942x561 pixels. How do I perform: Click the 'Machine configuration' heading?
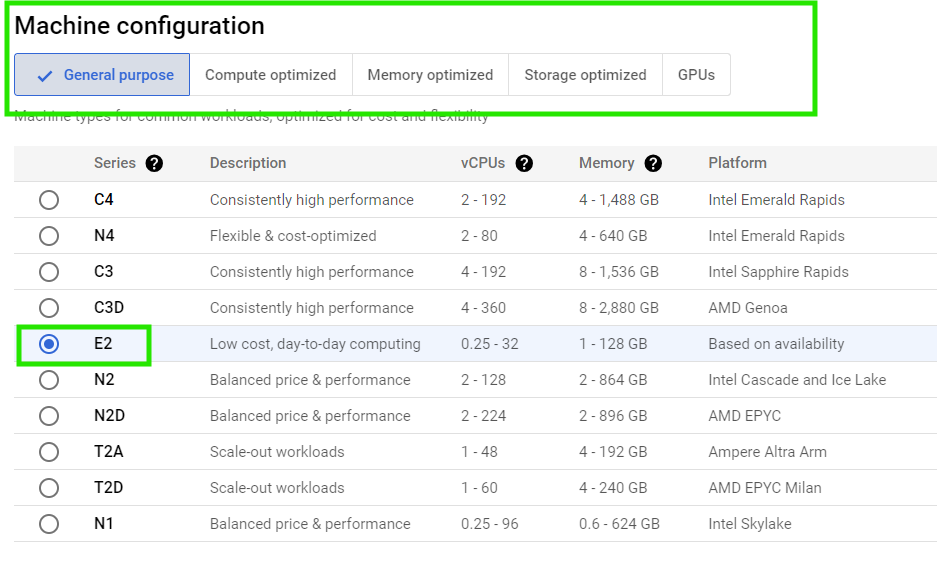click(139, 26)
